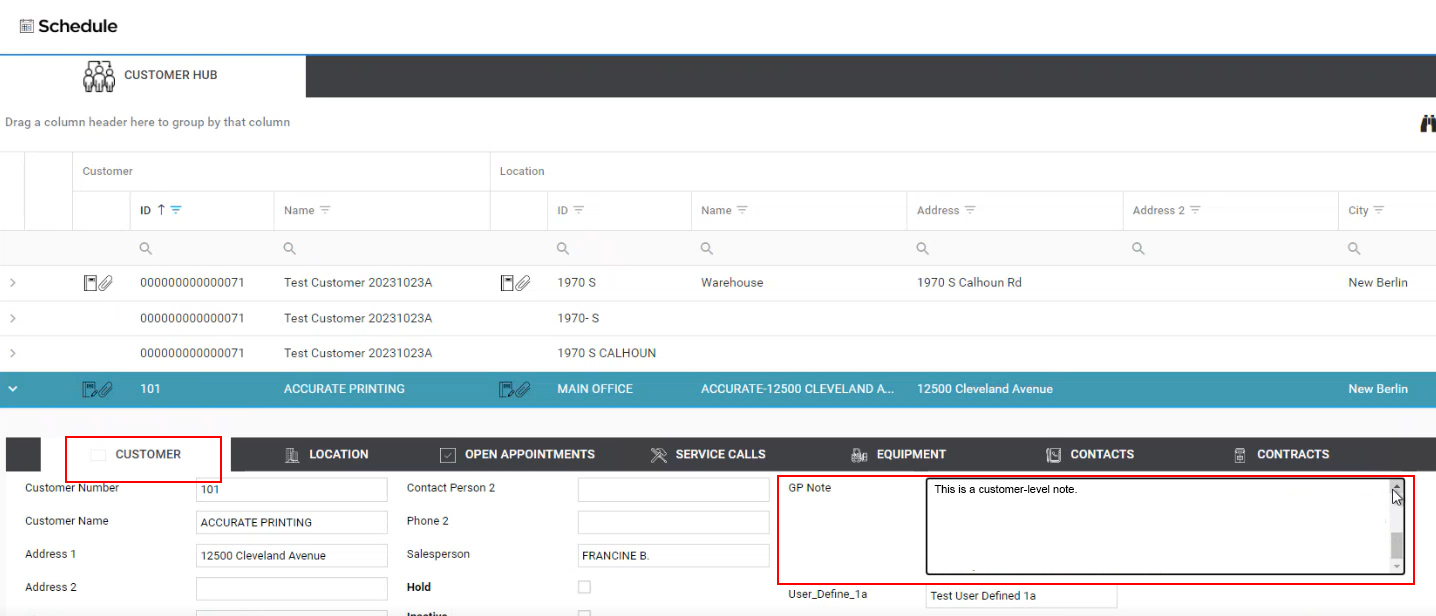
Task: Select the Customer Hub tab
Action: (152, 76)
